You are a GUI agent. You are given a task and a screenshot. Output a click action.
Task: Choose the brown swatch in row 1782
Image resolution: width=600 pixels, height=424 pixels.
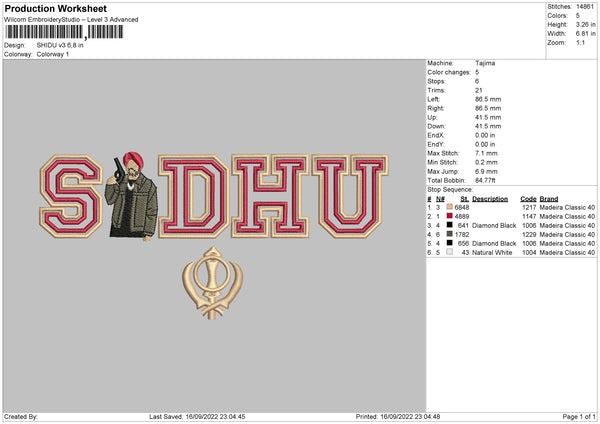coord(450,234)
